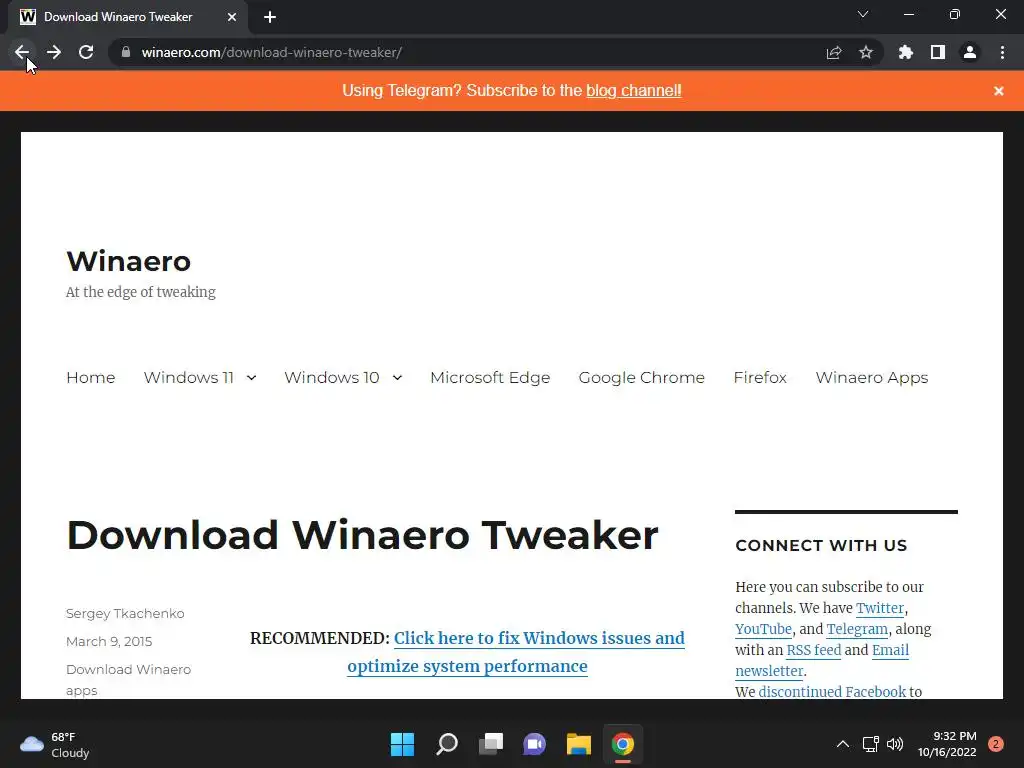
Task: Click the winaero.com address bar URL
Action: 272,52
